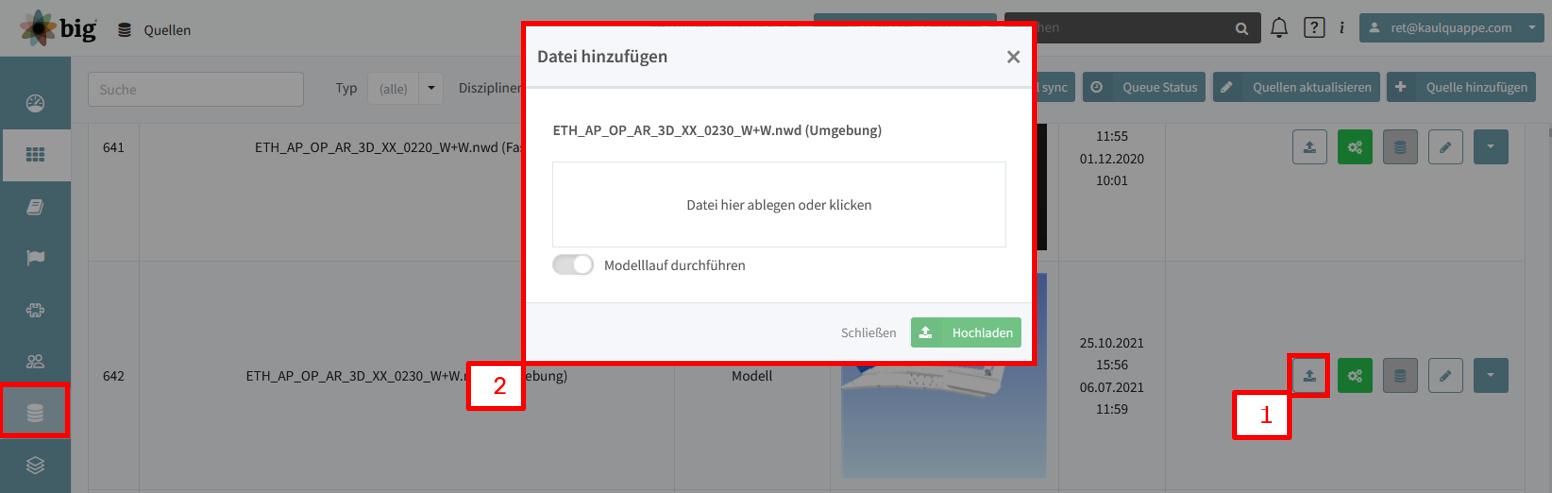The width and height of the screenshot is (1552, 493).
Task: Click the Quelle hinzufügen button
Action: (x=1461, y=87)
